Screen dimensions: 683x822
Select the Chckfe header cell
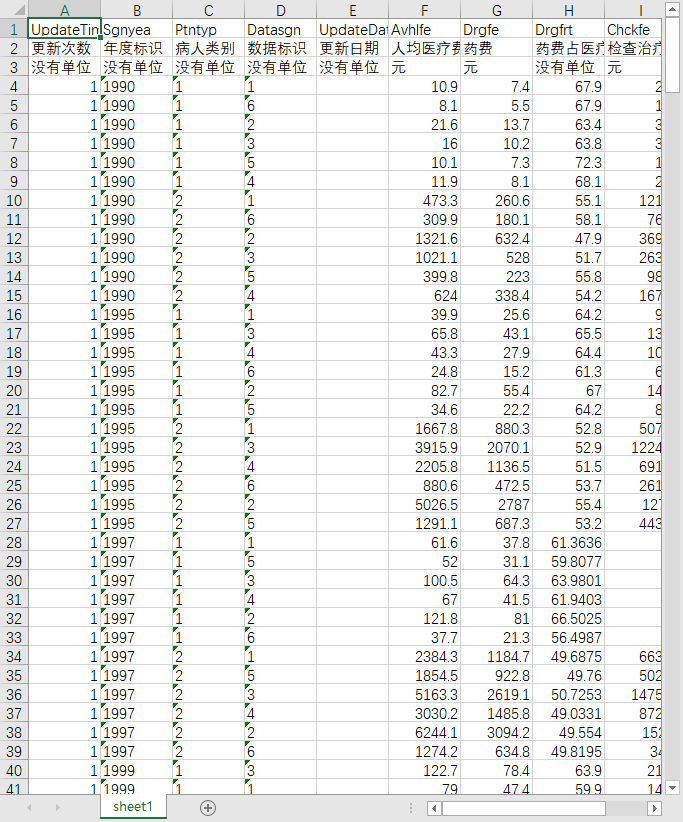coord(633,29)
